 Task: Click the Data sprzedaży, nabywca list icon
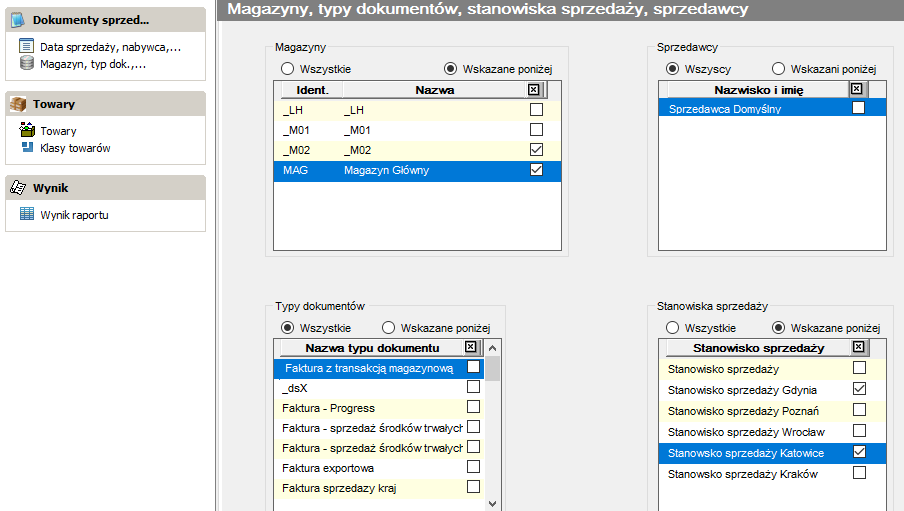point(27,46)
